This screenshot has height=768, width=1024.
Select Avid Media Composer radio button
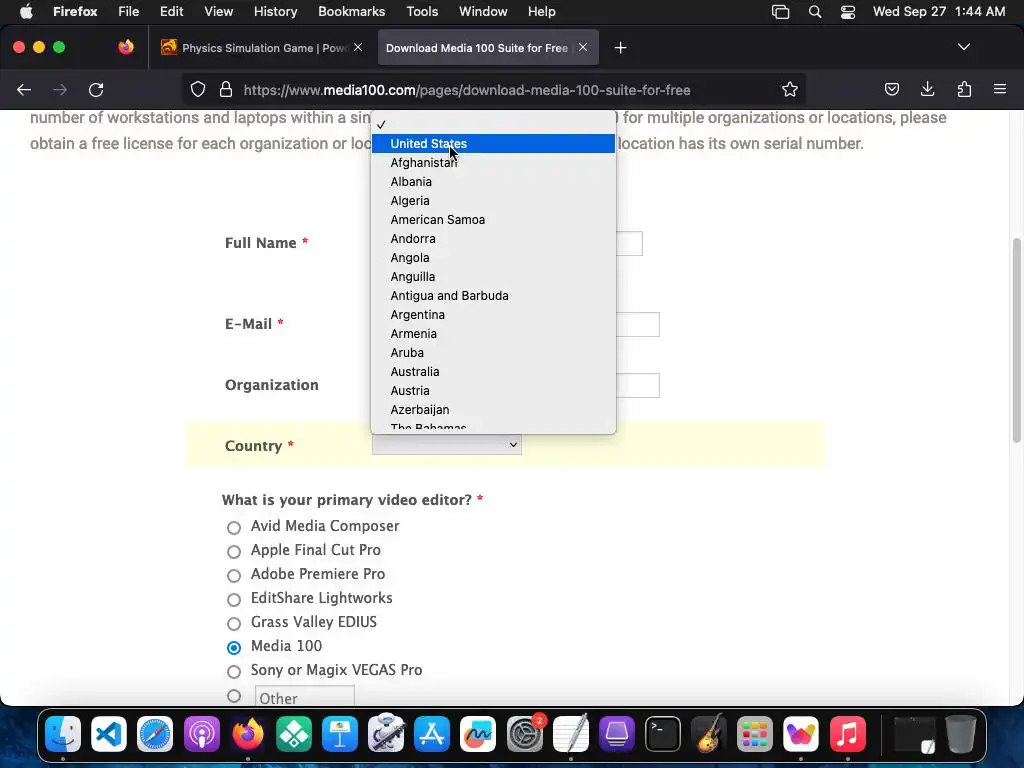pyautogui.click(x=234, y=527)
